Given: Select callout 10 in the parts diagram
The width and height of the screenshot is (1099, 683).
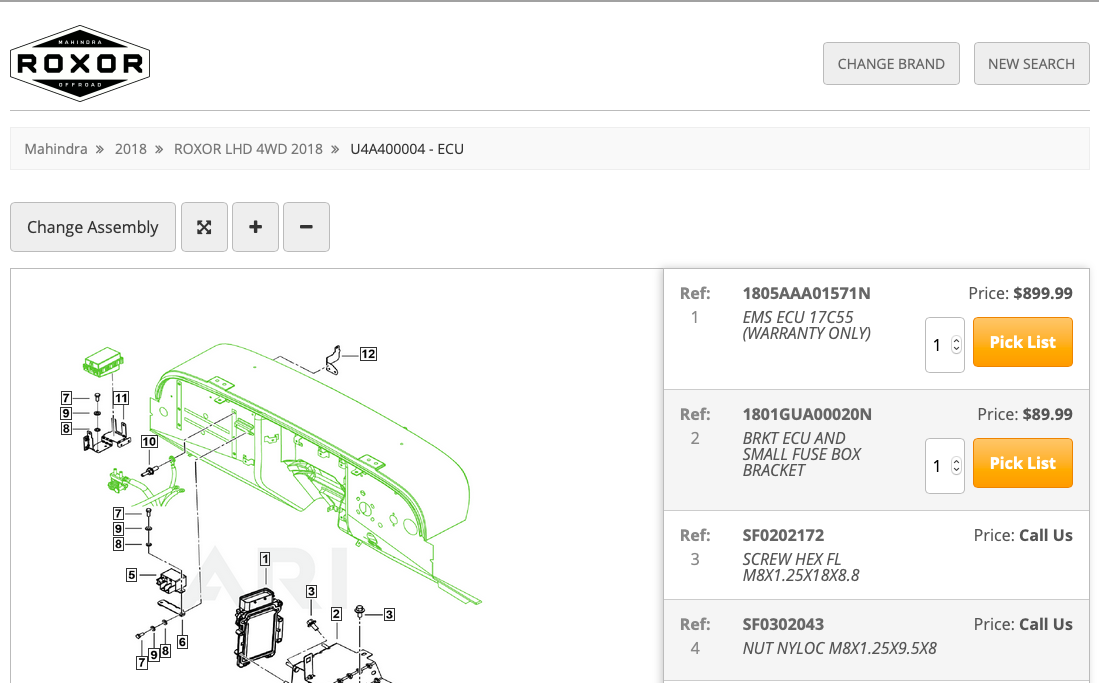Looking at the screenshot, I should 149,441.
